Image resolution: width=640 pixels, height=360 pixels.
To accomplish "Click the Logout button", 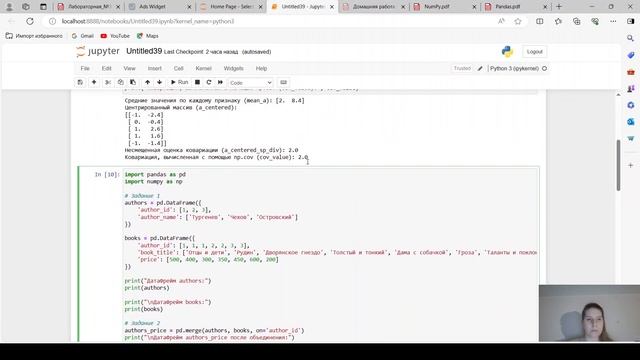I will (534, 52).
